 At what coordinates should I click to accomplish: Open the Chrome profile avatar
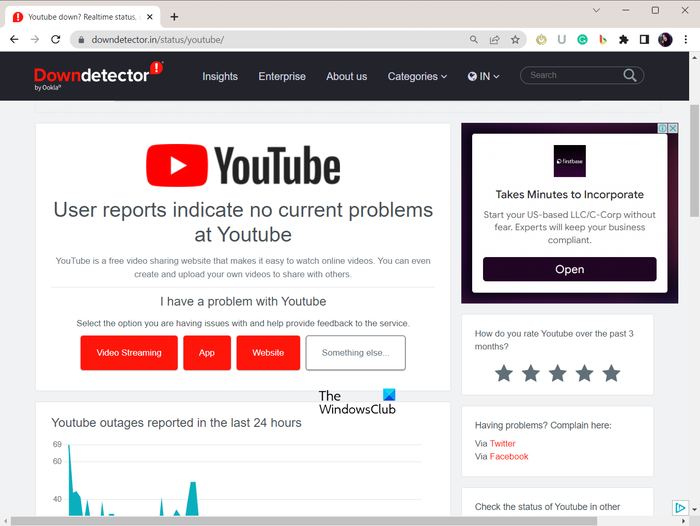coord(665,40)
